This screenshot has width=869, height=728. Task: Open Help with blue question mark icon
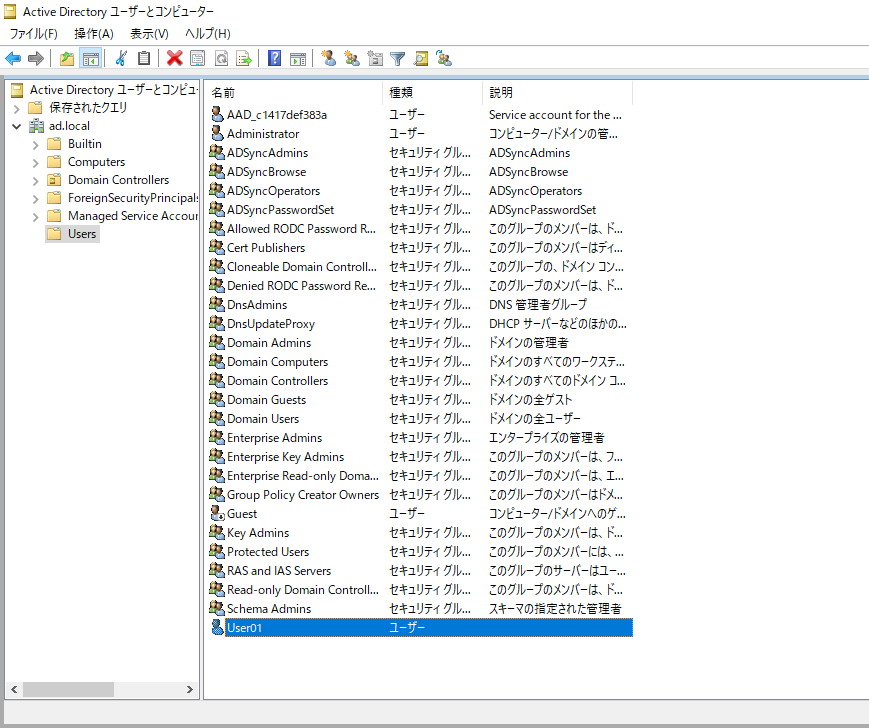tap(274, 58)
